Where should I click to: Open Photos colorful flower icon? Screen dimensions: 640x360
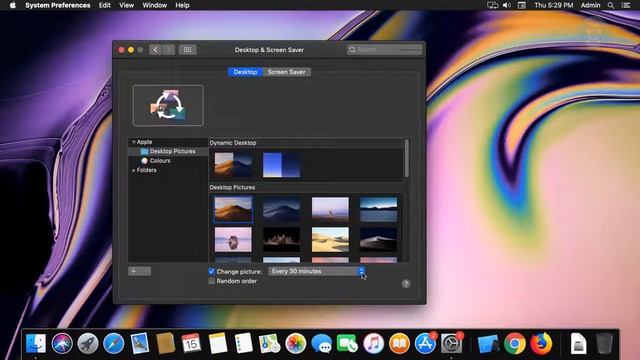(296, 343)
